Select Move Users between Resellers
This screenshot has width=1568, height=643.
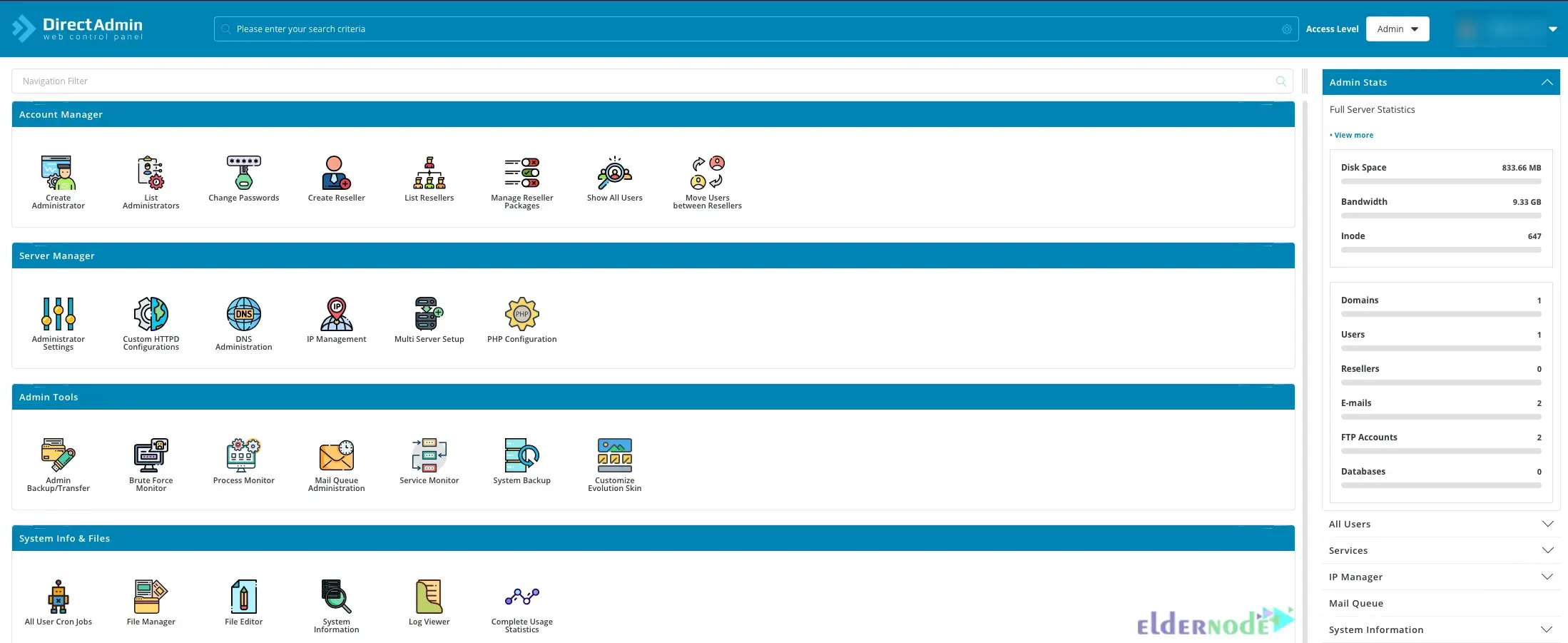707,177
